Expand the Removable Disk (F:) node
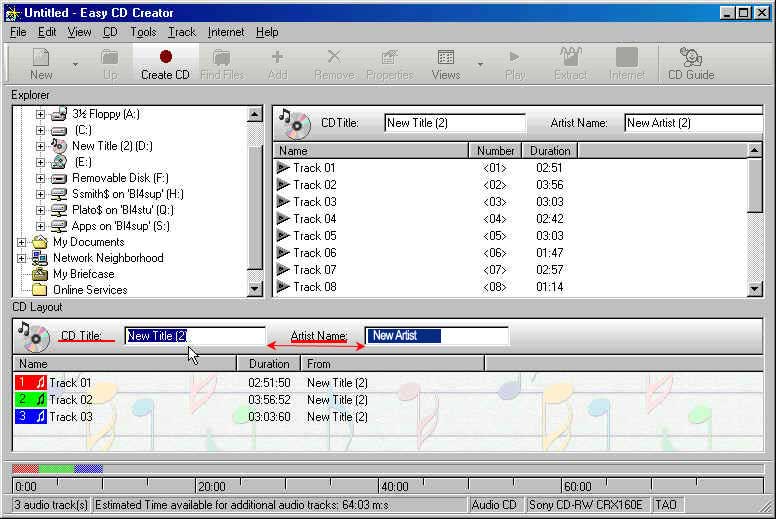The image size is (776, 519). [x=40, y=178]
